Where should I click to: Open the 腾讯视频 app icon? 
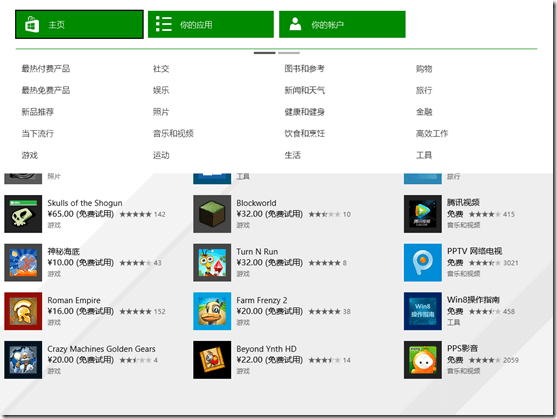[x=423, y=214]
